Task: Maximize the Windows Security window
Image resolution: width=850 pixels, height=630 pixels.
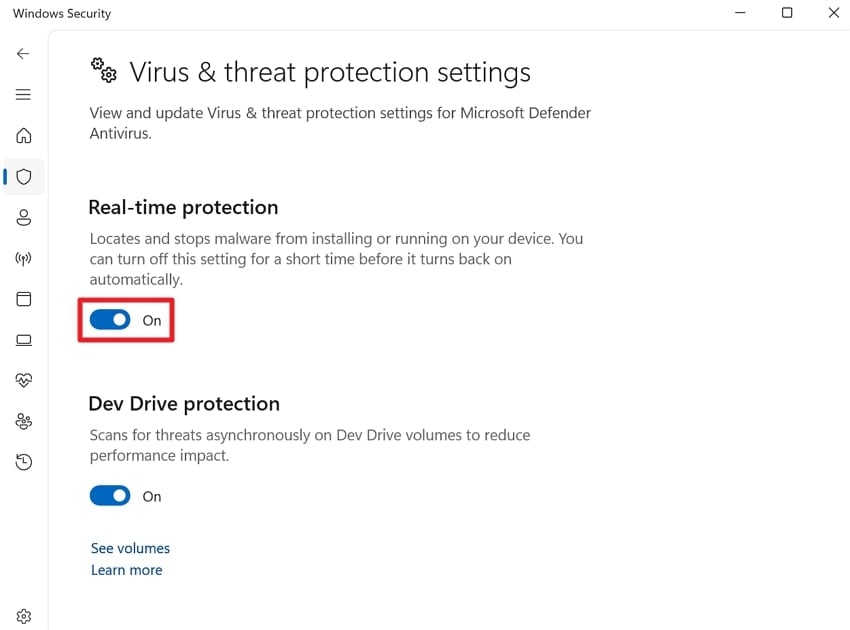Action: pos(787,13)
